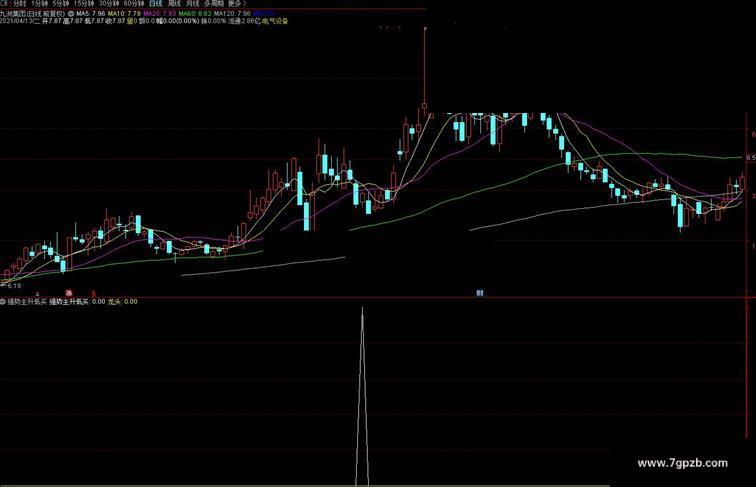Open the 多周期 multi-period view

pyautogui.click(x=214, y=3)
